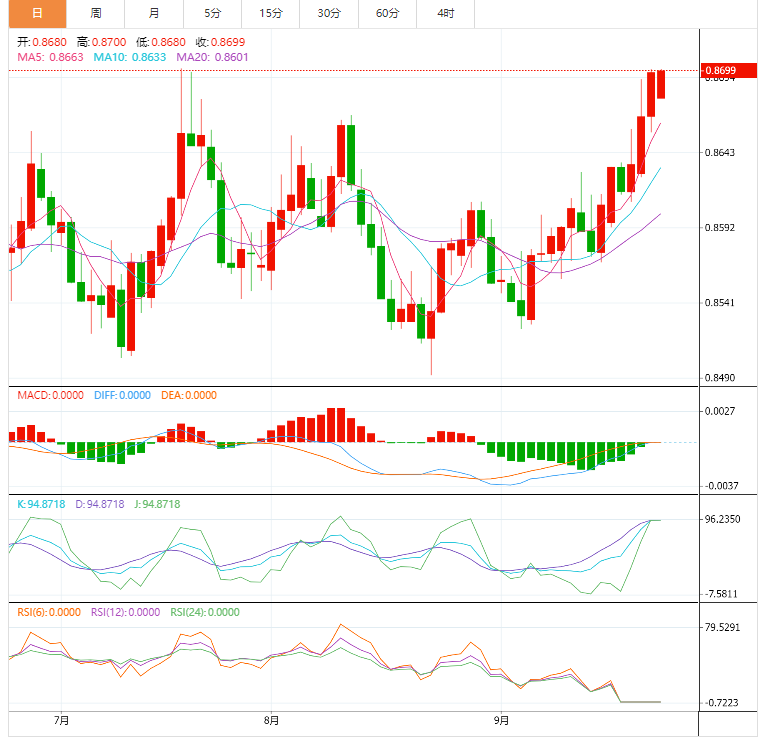
Task: Select the MA20 moving average label
Action: [x=212, y=58]
